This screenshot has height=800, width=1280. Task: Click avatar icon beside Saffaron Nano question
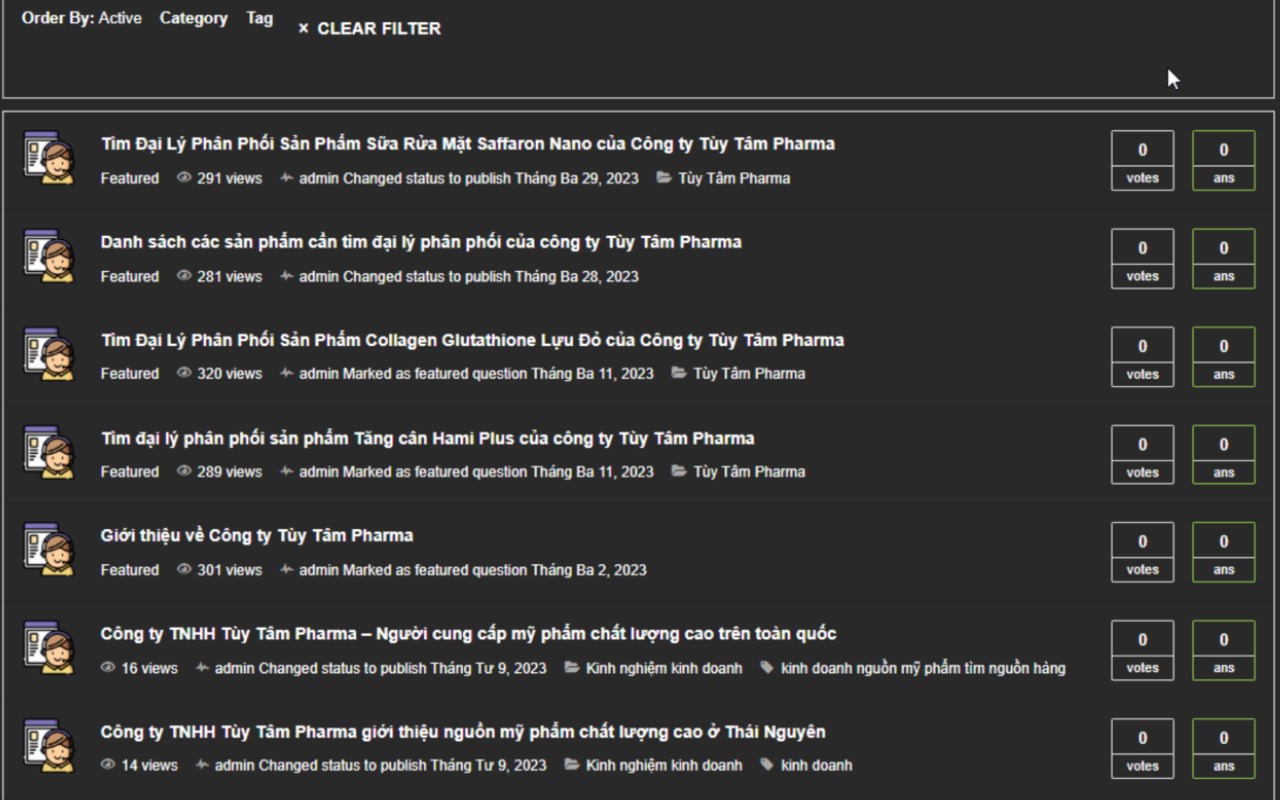[x=49, y=158]
